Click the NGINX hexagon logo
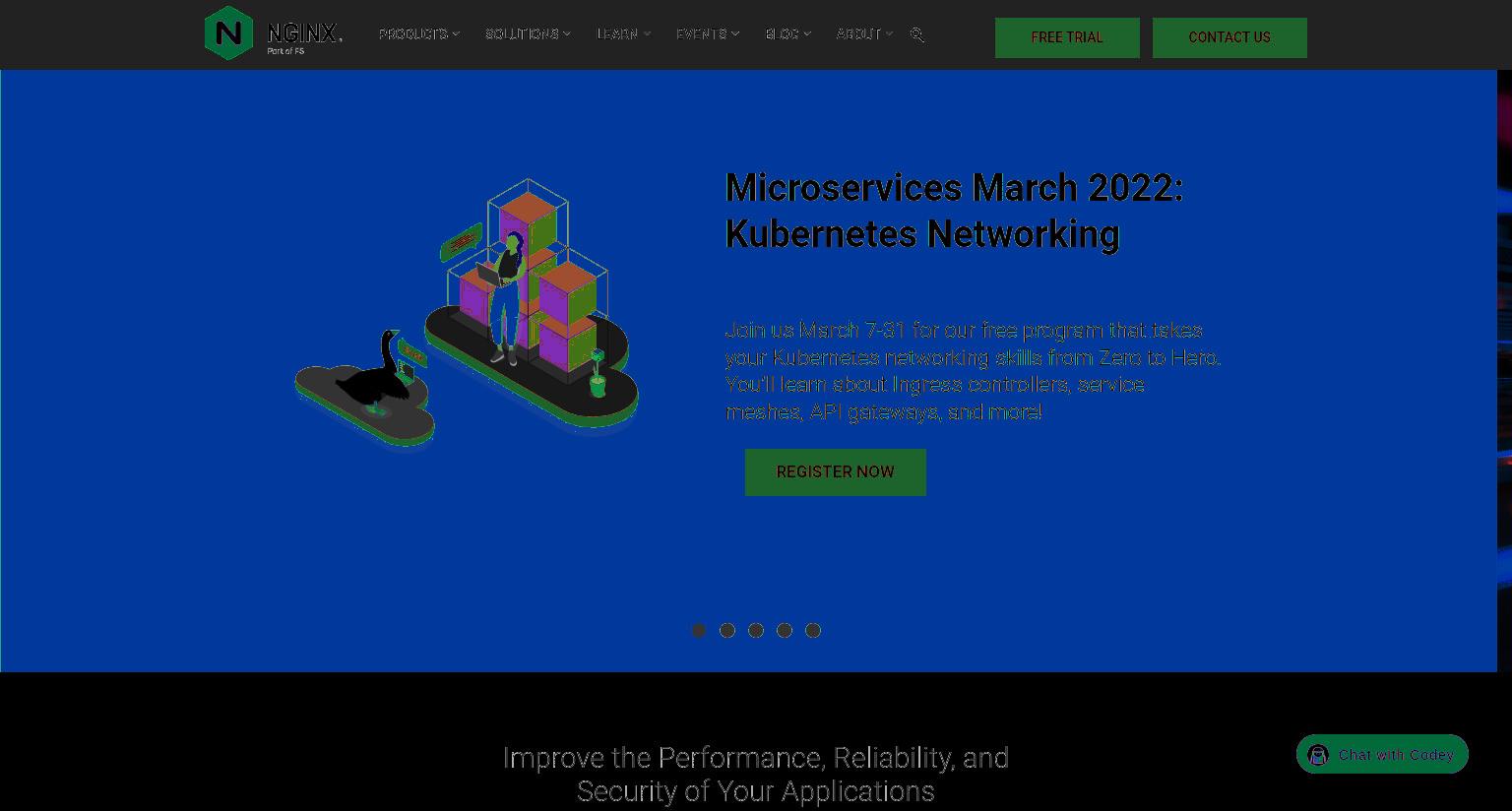The height and width of the screenshot is (811, 1512). (228, 33)
